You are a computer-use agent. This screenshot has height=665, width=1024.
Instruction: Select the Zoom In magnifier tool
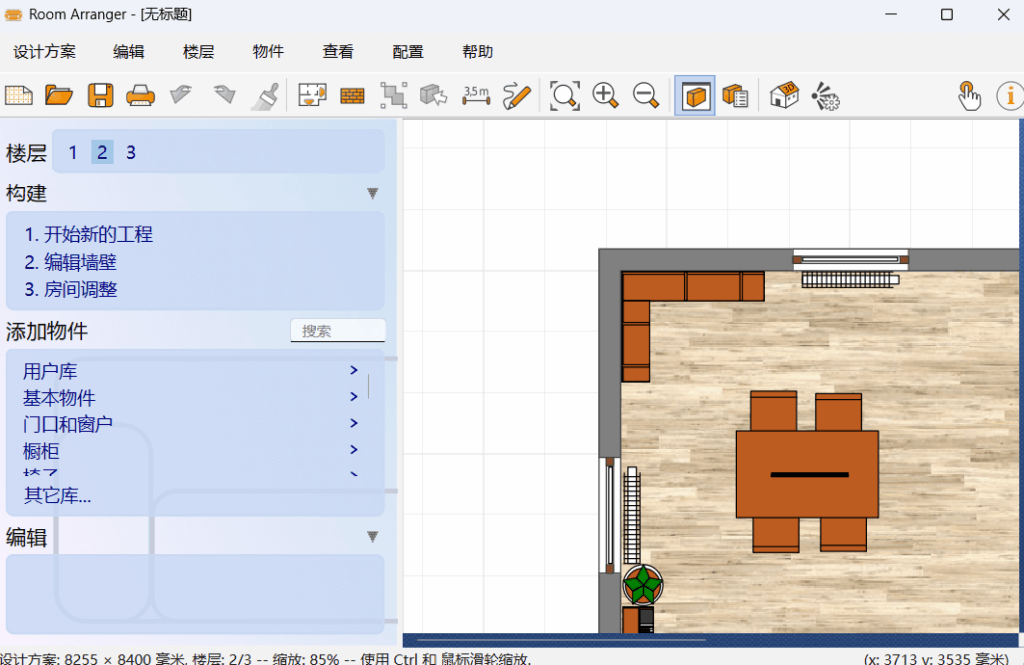(x=605, y=95)
